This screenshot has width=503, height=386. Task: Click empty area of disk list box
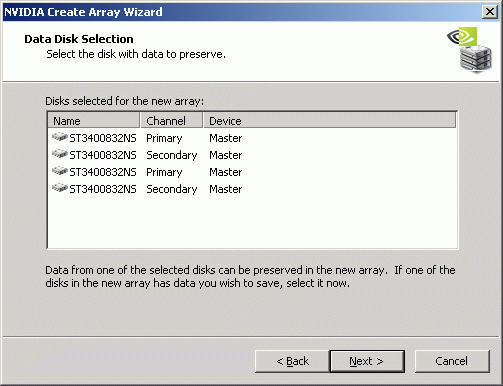(252, 222)
